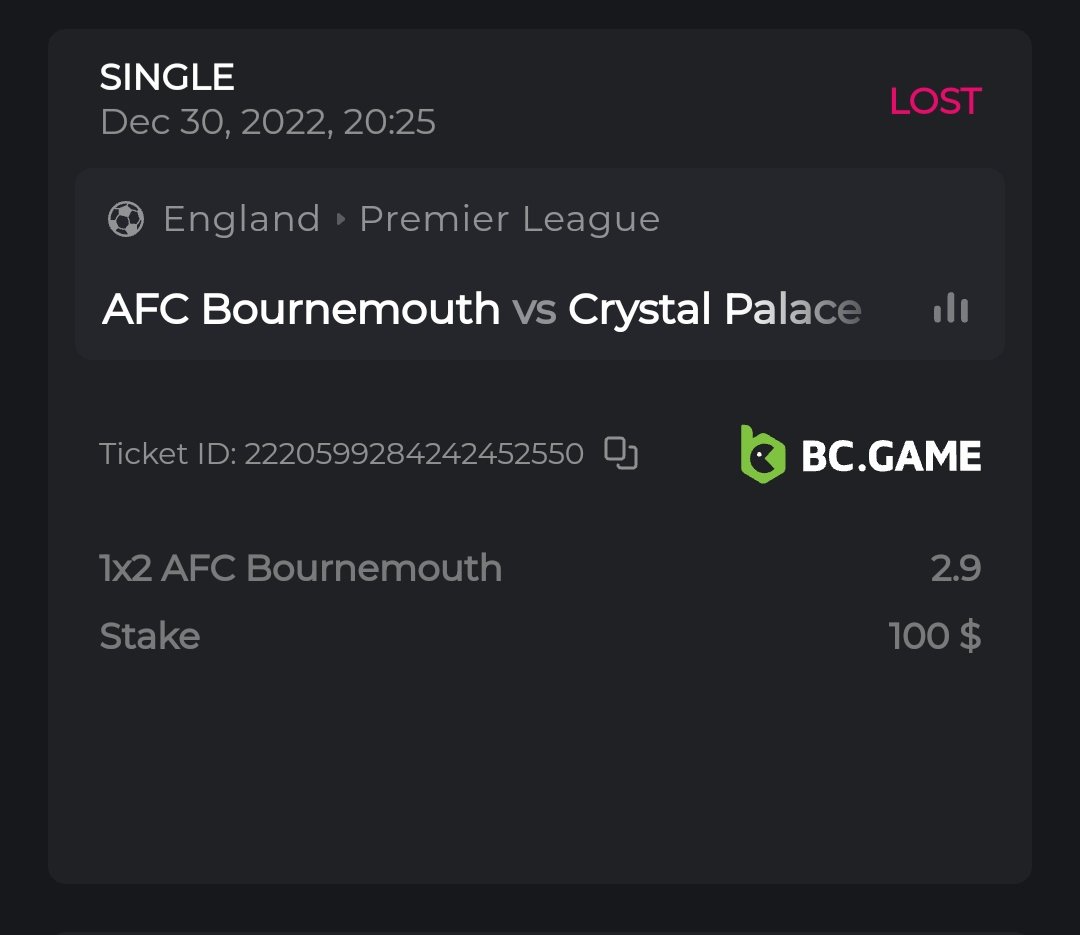The image size is (1080, 935).
Task: Open the Premier League link
Action: tap(509, 219)
